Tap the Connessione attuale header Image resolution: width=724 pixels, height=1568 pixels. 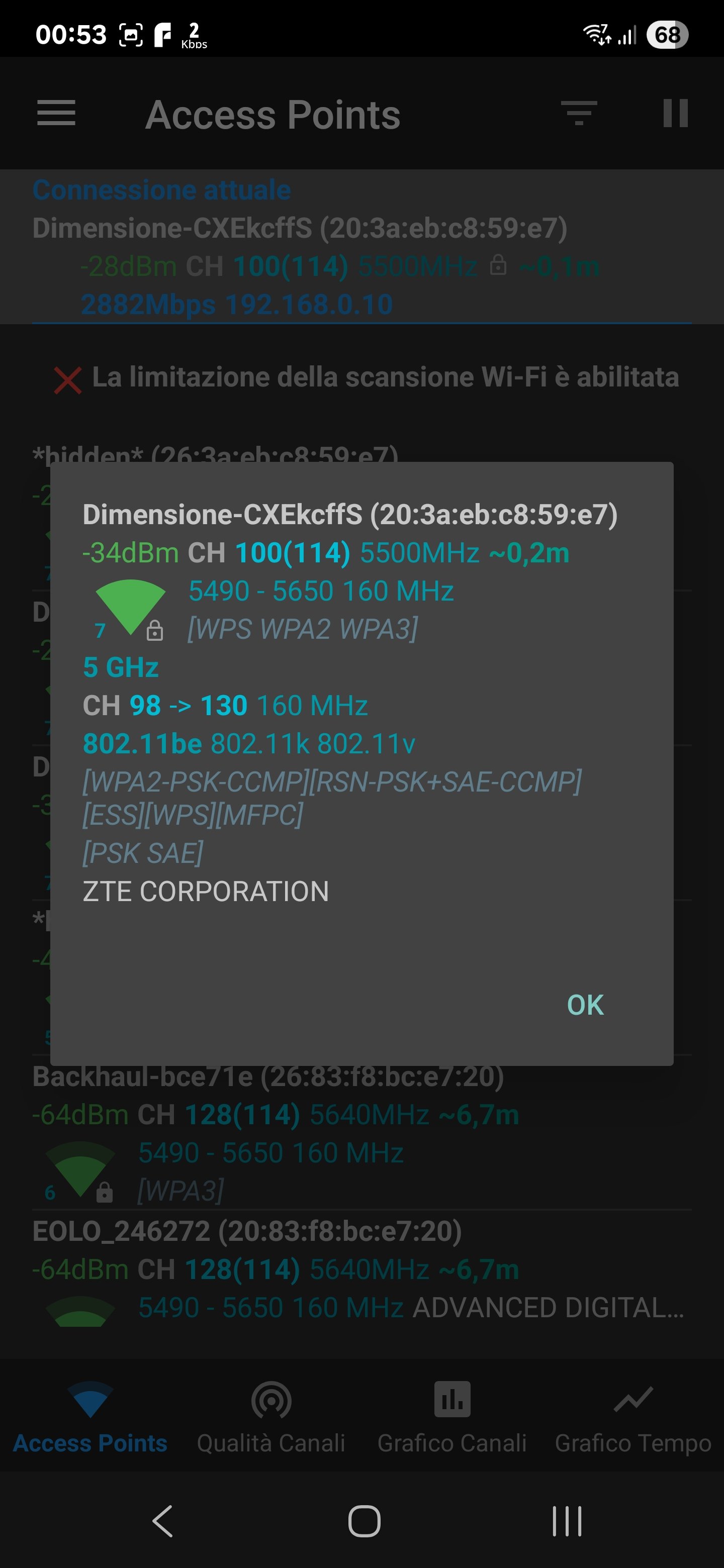tap(162, 190)
